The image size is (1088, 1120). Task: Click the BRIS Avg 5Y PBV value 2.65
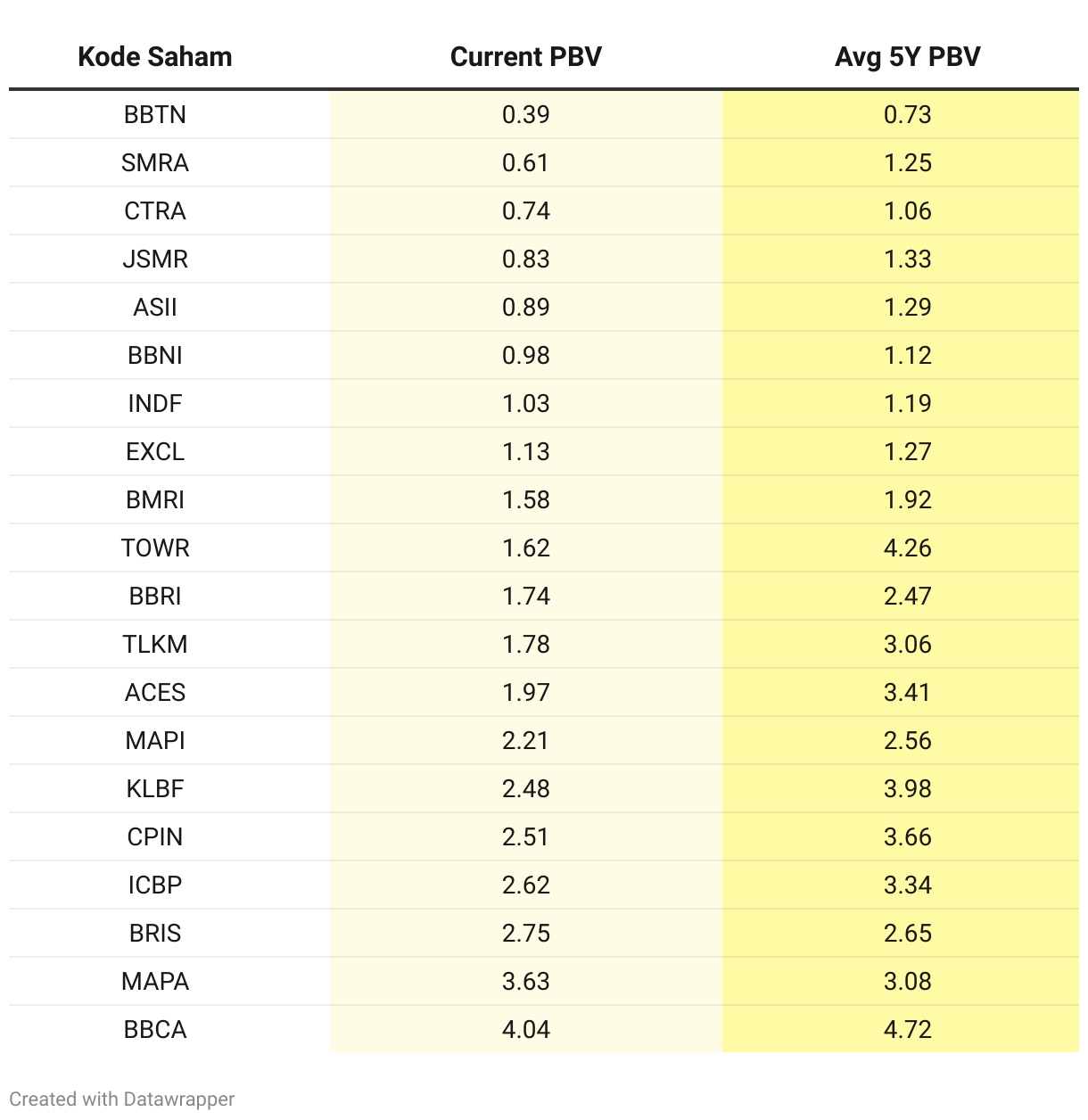[x=907, y=934]
